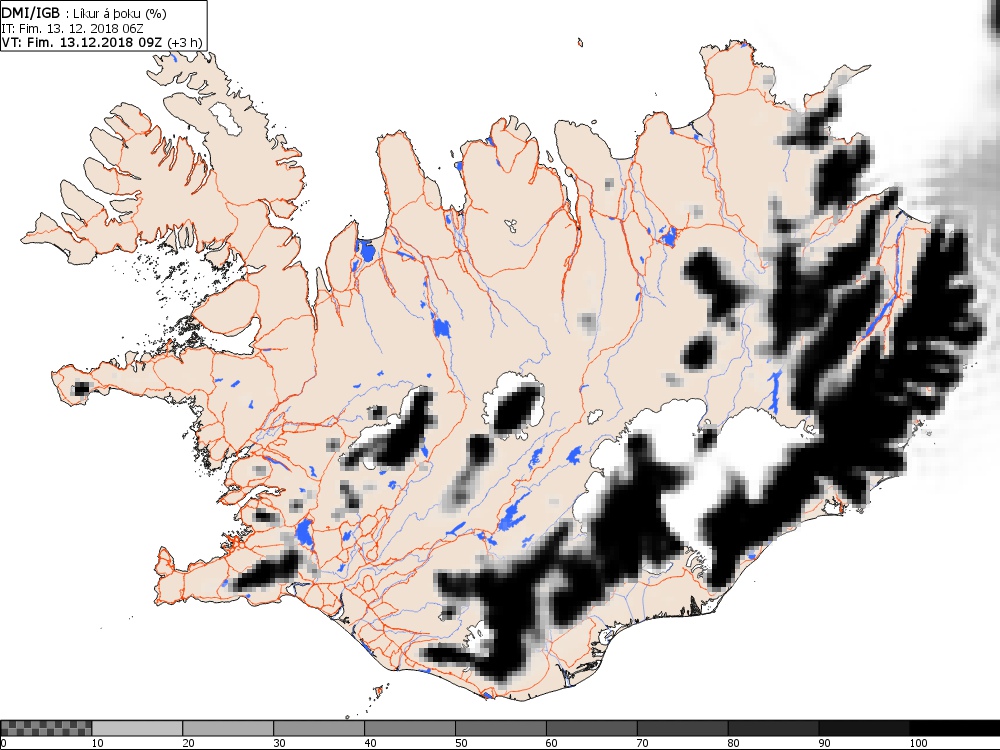Click the legend label "100"
The image size is (1000, 750).
[918, 743]
